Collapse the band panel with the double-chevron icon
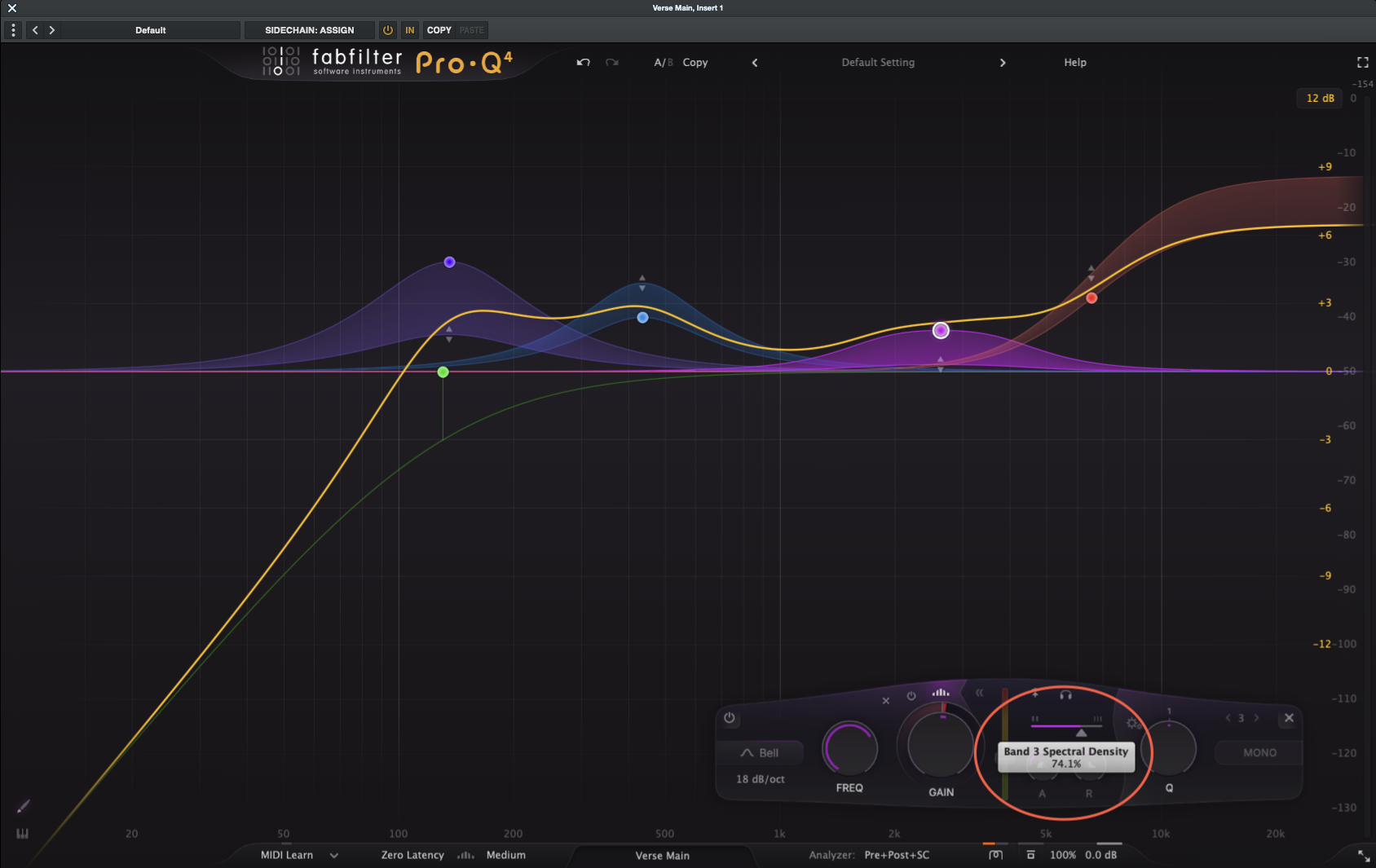Image resolution: width=1376 pixels, height=868 pixels. [x=979, y=691]
